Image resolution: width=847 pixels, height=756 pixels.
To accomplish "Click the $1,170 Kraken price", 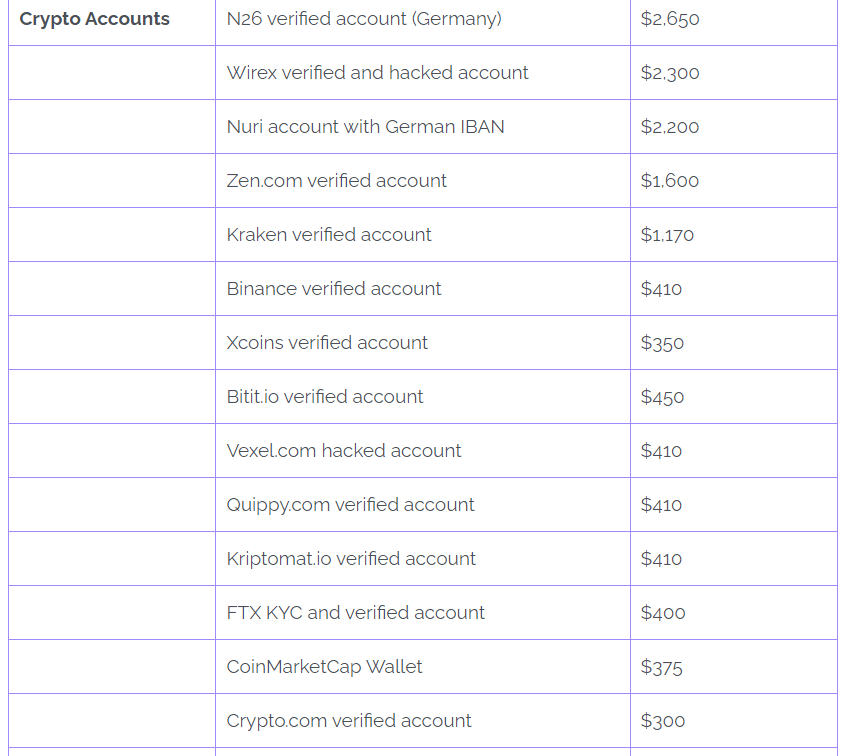I will click(x=667, y=235).
